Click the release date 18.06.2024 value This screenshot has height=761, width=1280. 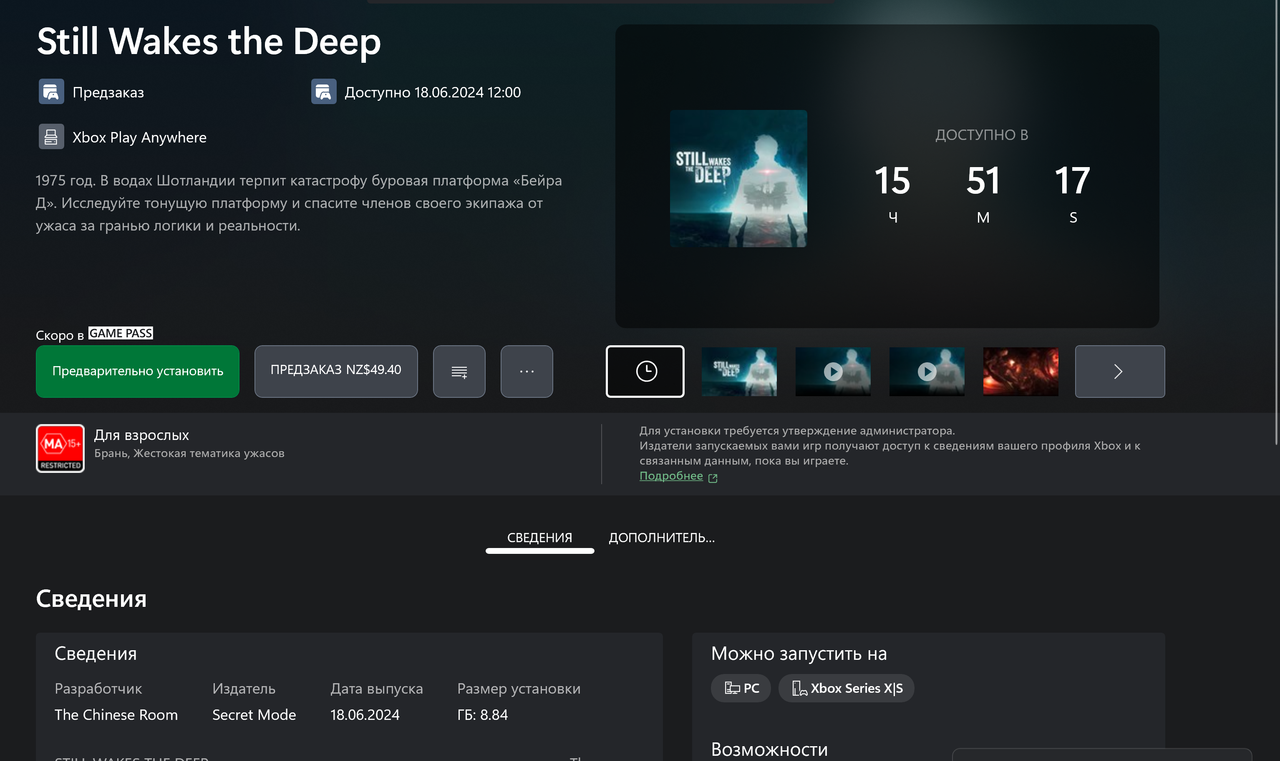pyautogui.click(x=365, y=715)
